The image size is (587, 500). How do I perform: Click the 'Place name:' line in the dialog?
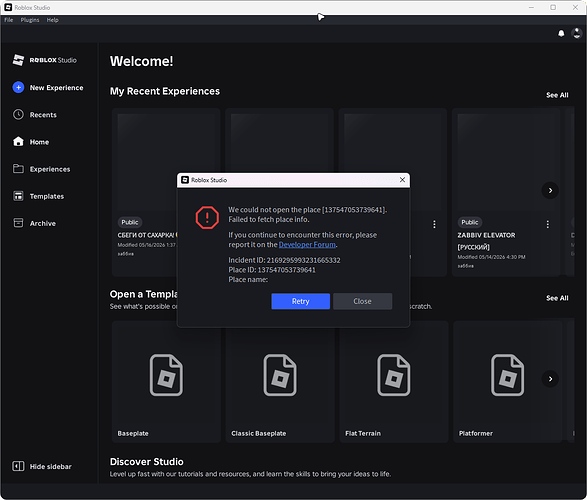248,280
